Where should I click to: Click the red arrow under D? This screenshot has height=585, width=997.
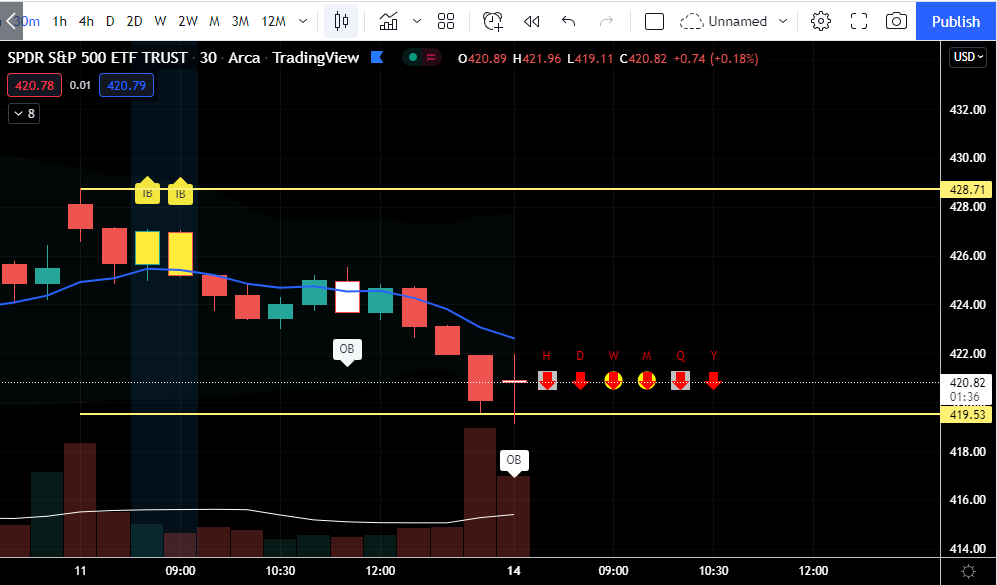[580, 380]
